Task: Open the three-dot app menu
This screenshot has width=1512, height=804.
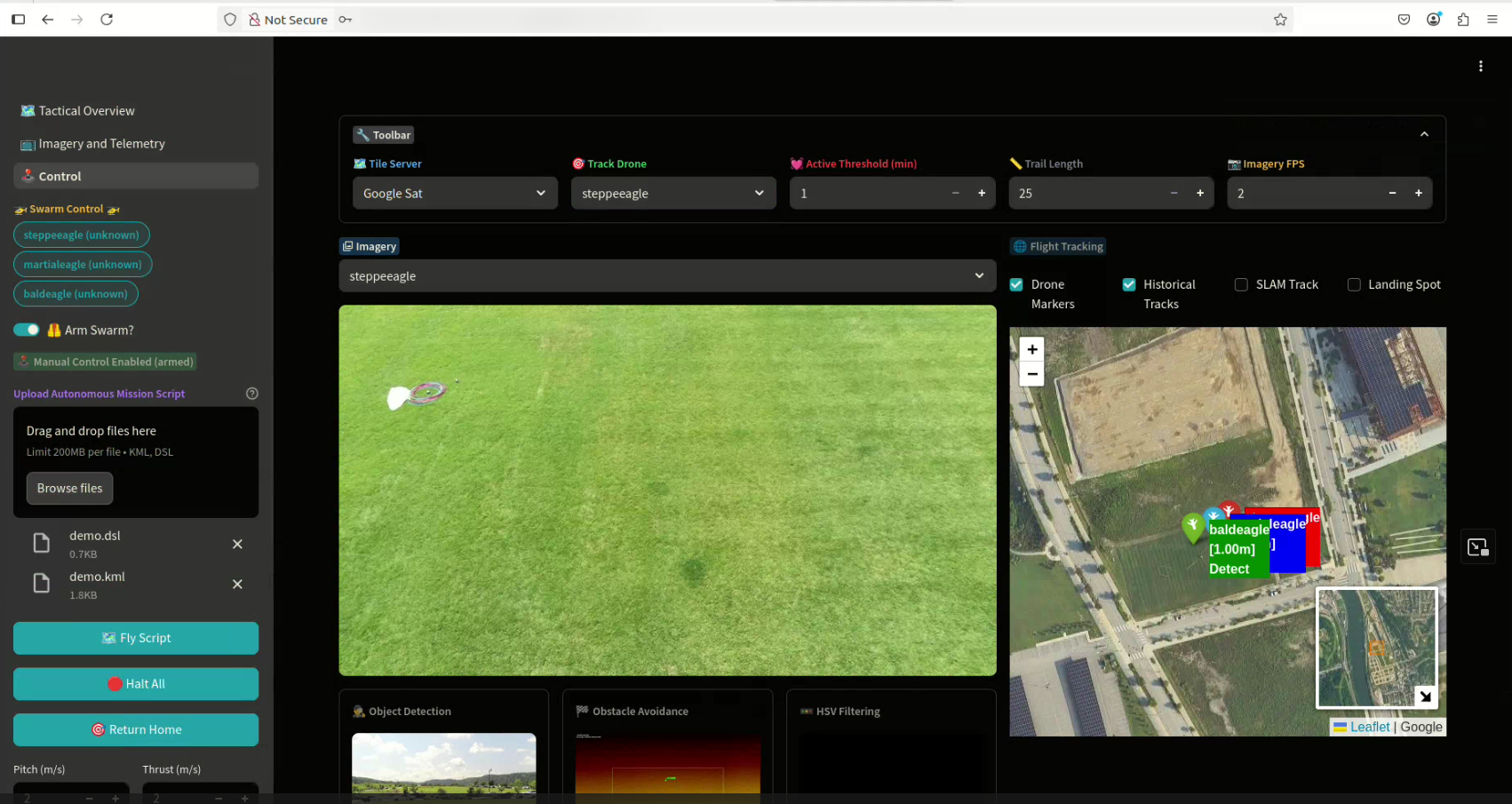Action: [1480, 67]
